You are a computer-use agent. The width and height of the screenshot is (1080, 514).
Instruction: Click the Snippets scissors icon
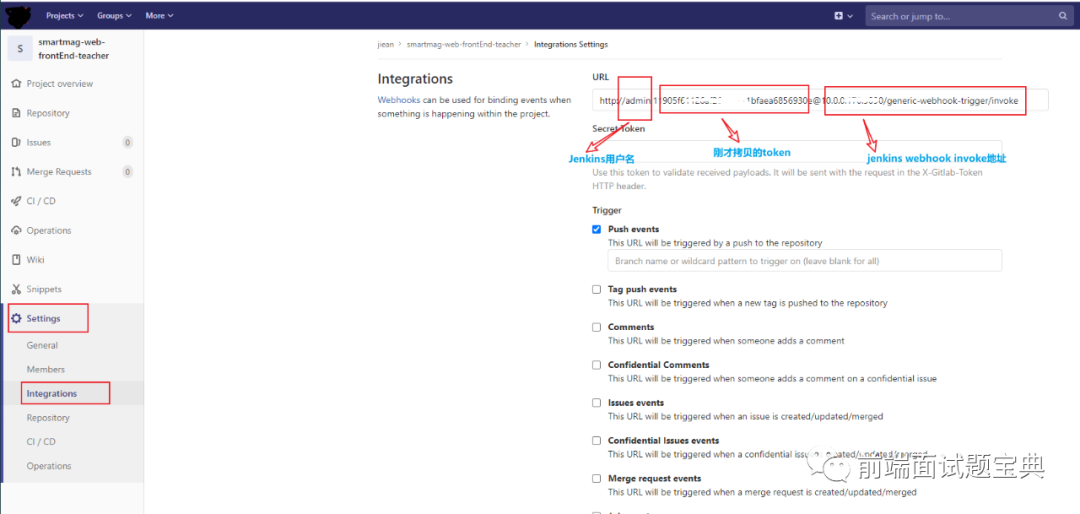[x=17, y=289]
